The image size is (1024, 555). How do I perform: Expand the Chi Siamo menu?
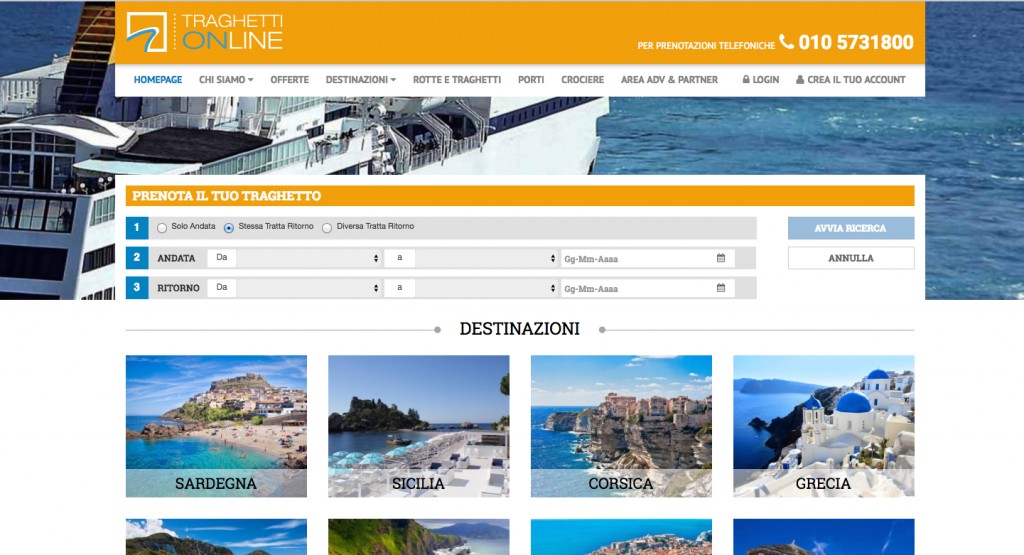[x=225, y=80]
